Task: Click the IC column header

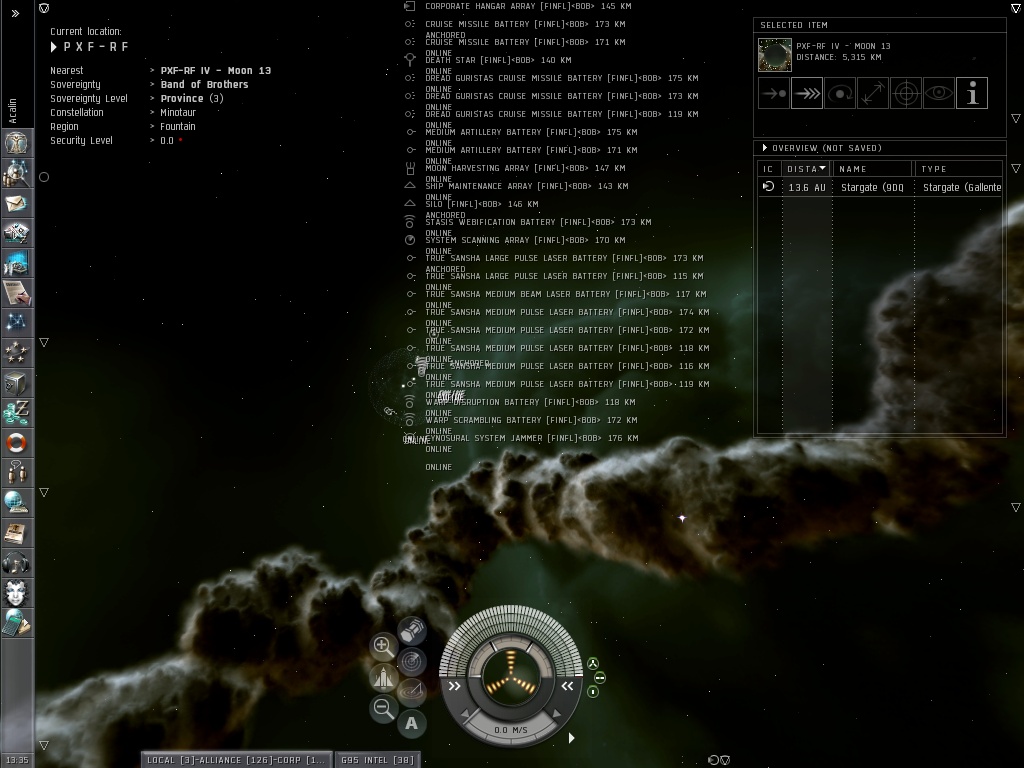Action: 769,168
